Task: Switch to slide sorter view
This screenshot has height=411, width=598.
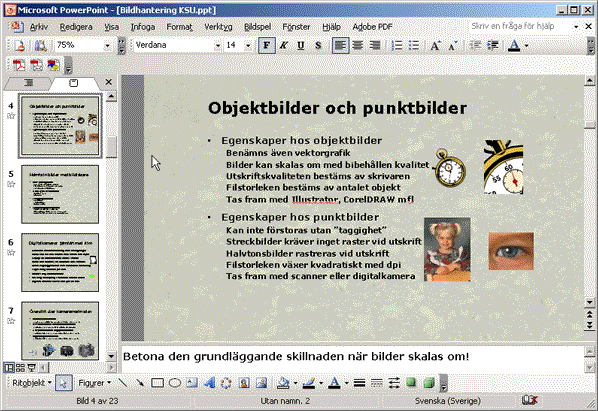Action: 20,368
